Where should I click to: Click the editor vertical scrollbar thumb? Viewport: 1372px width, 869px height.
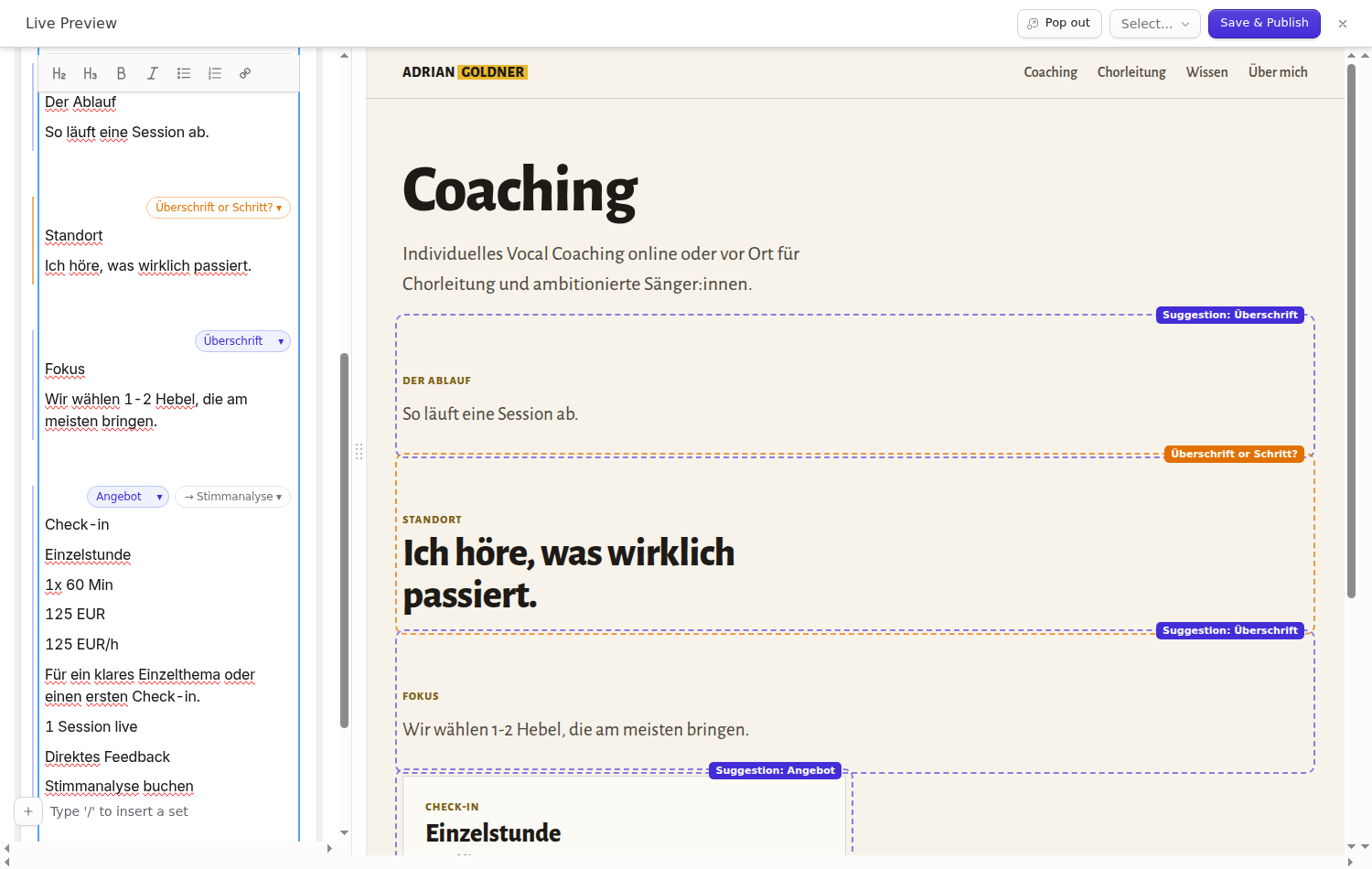(344, 540)
